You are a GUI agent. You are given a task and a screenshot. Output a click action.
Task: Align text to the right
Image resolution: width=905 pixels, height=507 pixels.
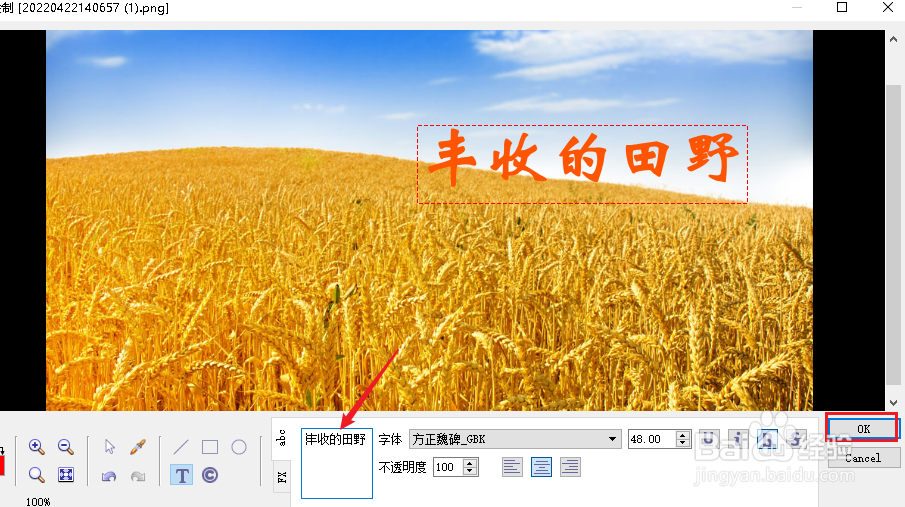point(570,467)
